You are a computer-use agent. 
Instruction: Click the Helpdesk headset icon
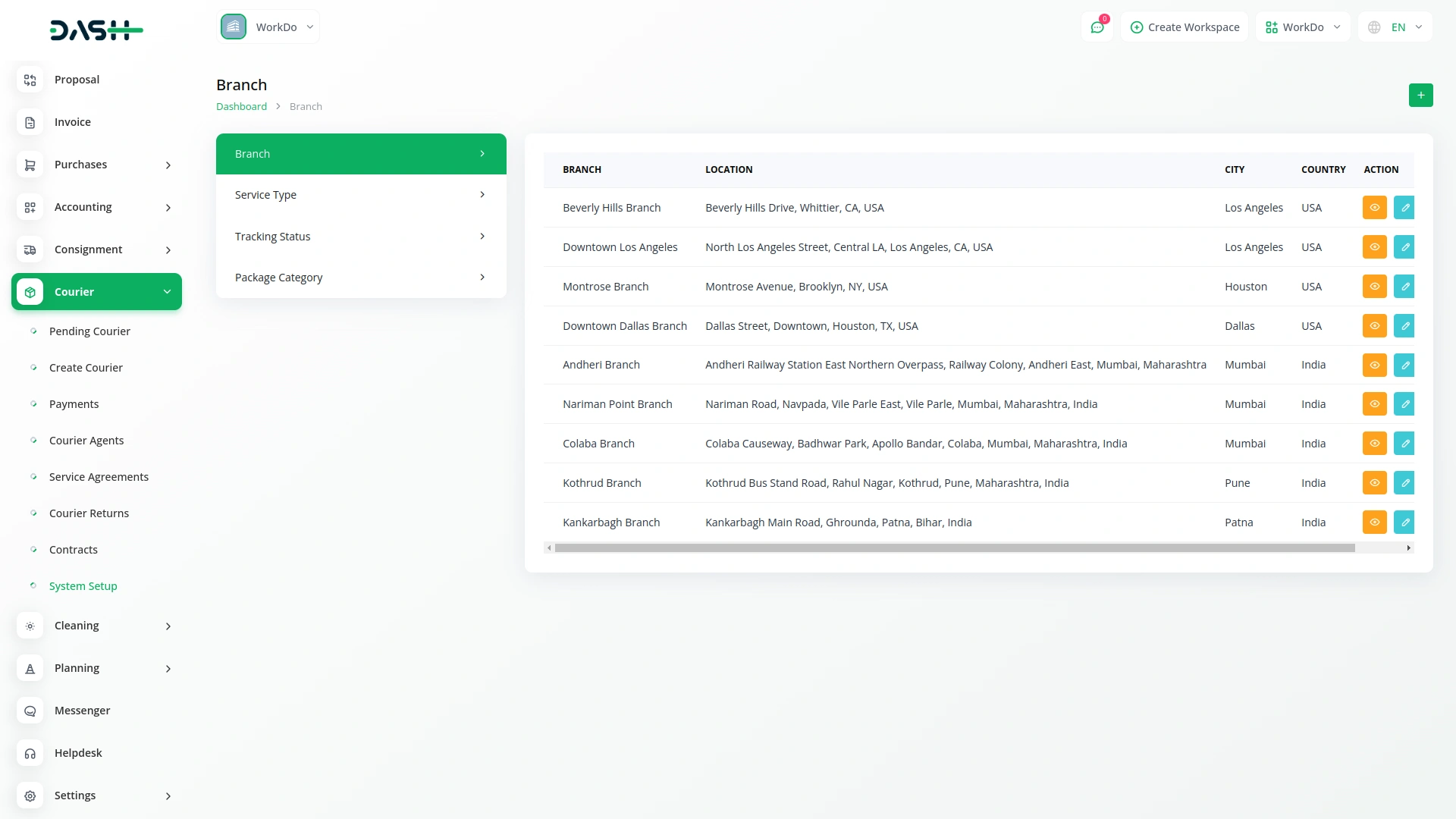coord(30,753)
